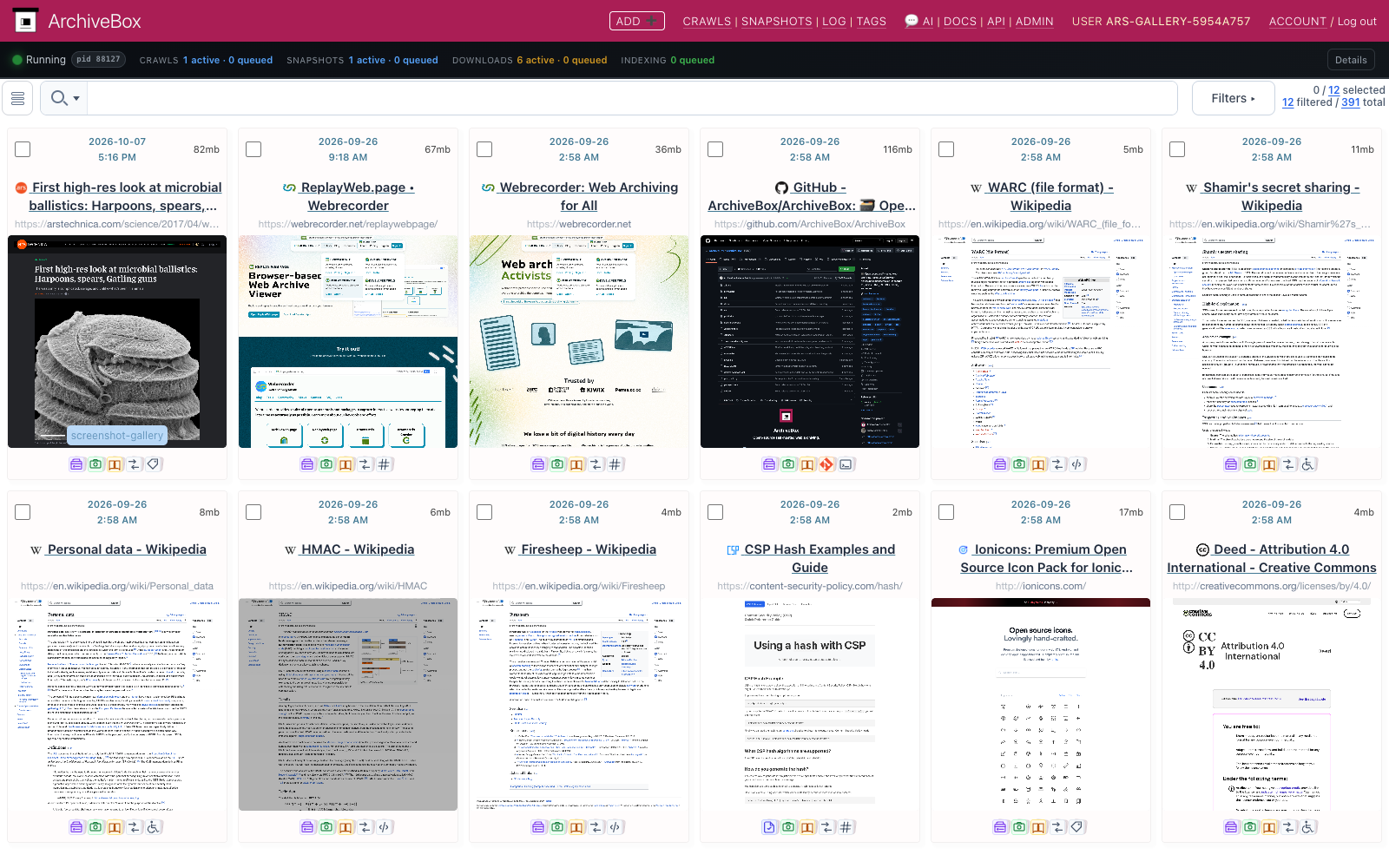
Task: Click the 391 total count link
Action: tap(1350, 102)
